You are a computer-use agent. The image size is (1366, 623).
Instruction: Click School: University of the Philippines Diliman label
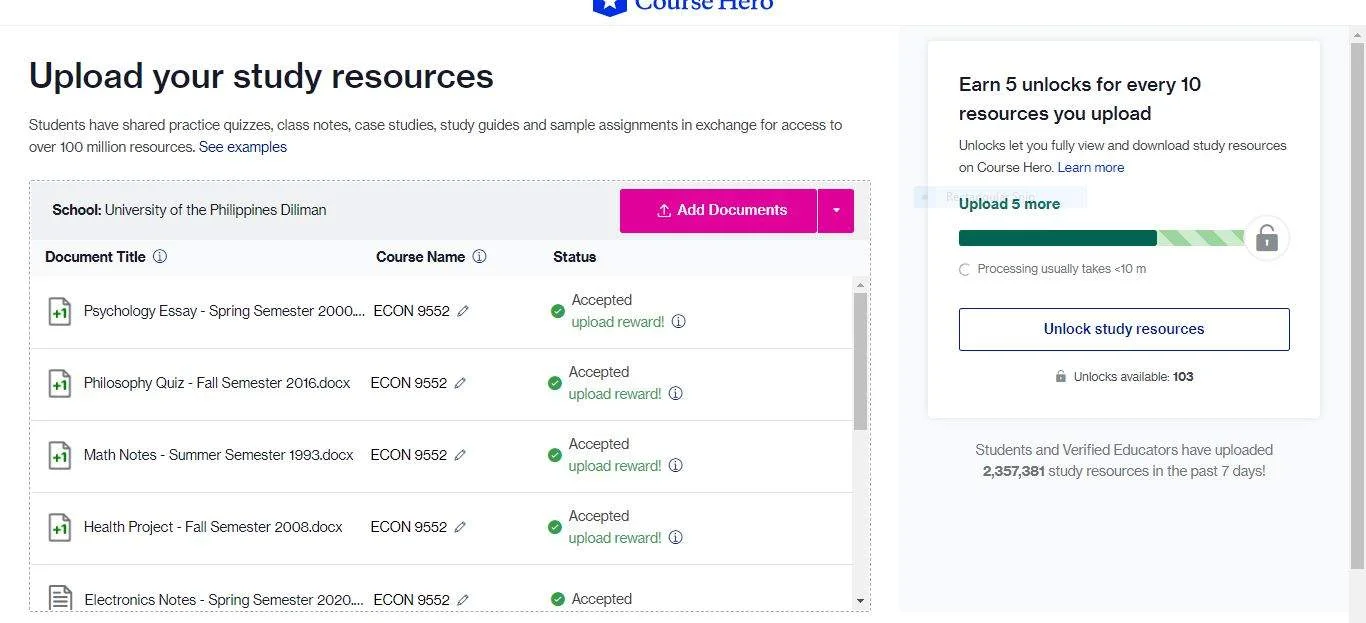pos(189,210)
